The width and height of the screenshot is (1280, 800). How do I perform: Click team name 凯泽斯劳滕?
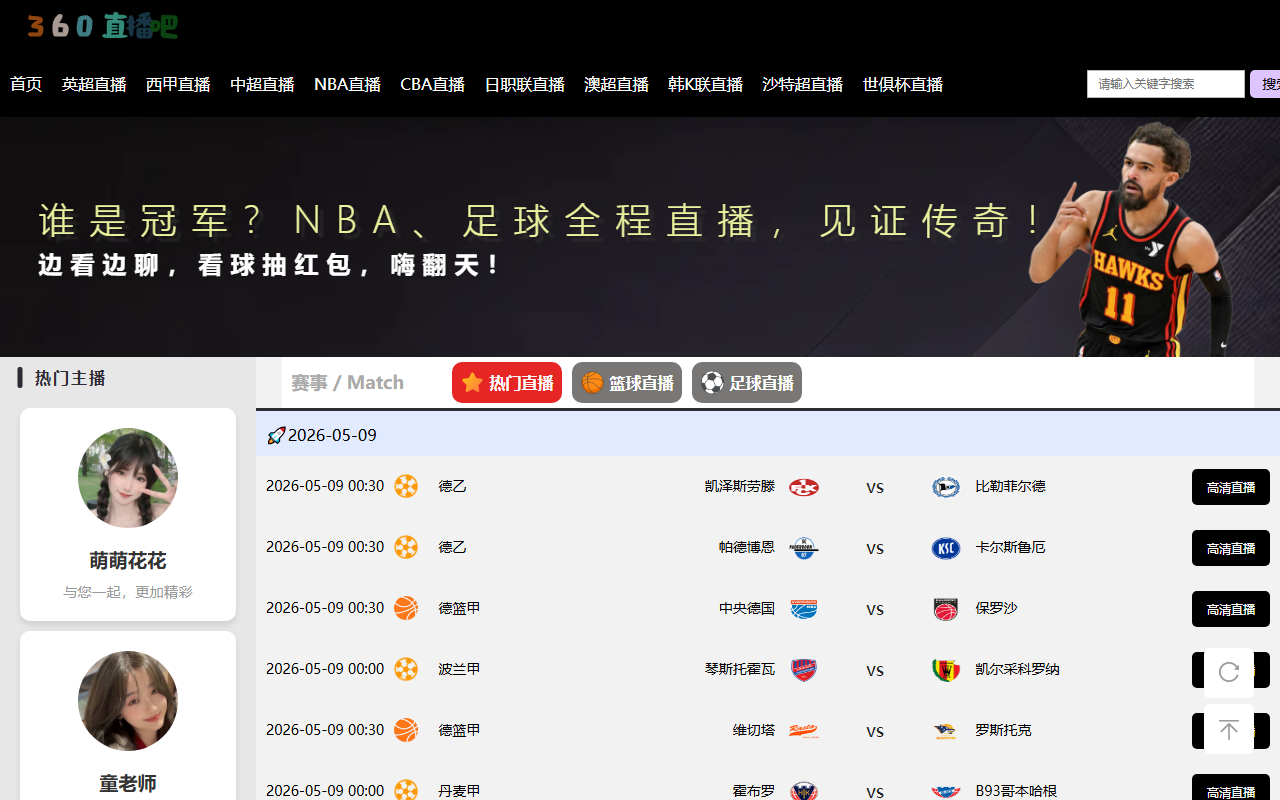coord(739,486)
